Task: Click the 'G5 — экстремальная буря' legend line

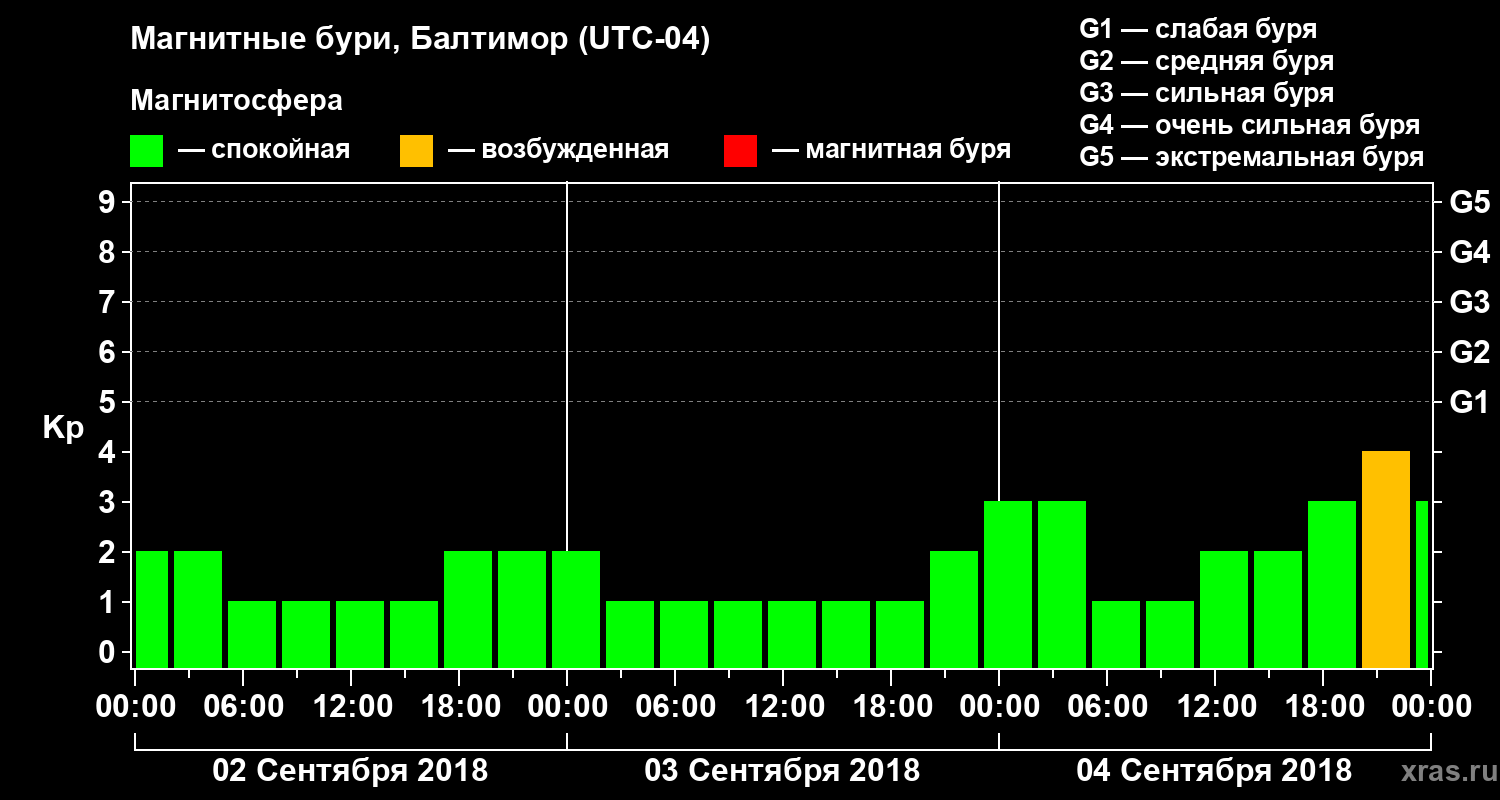Action: pos(1252,157)
